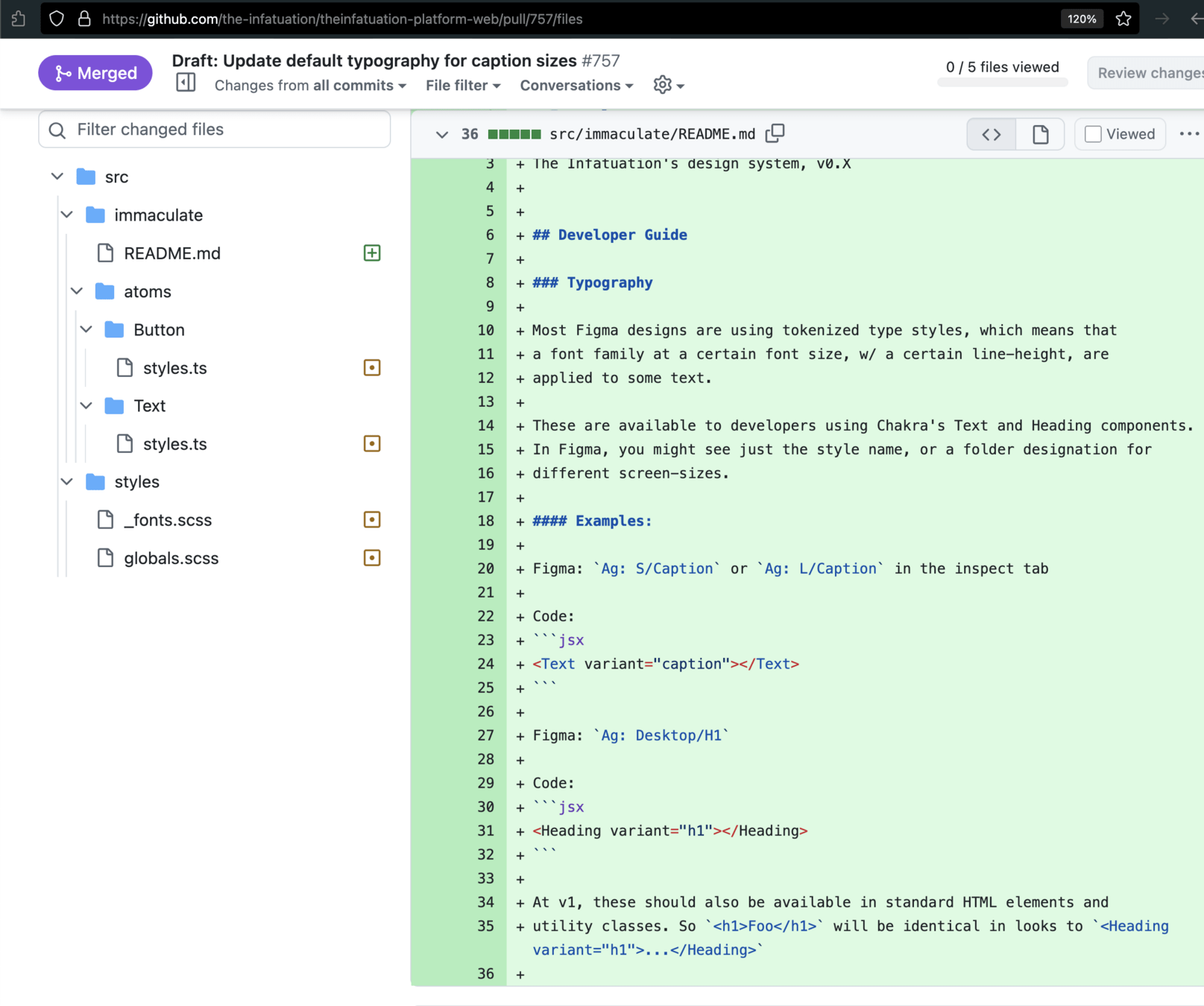Show rich diff file view button
This screenshot has height=1006, width=1204.
click(1040, 134)
